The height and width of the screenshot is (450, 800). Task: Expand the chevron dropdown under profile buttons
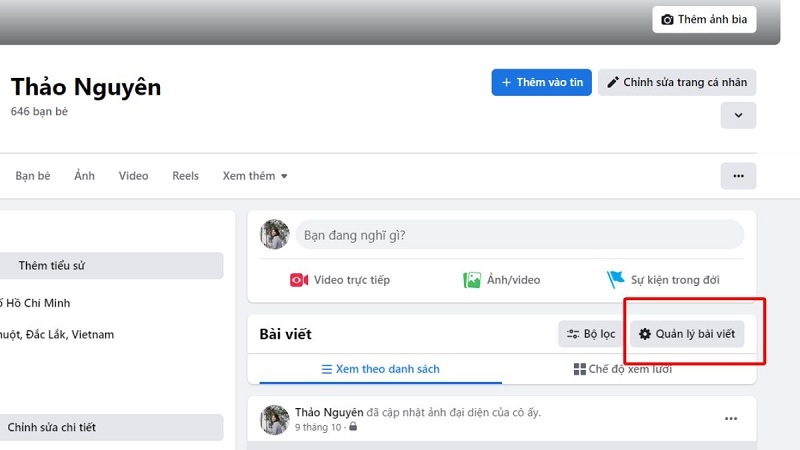coord(738,115)
